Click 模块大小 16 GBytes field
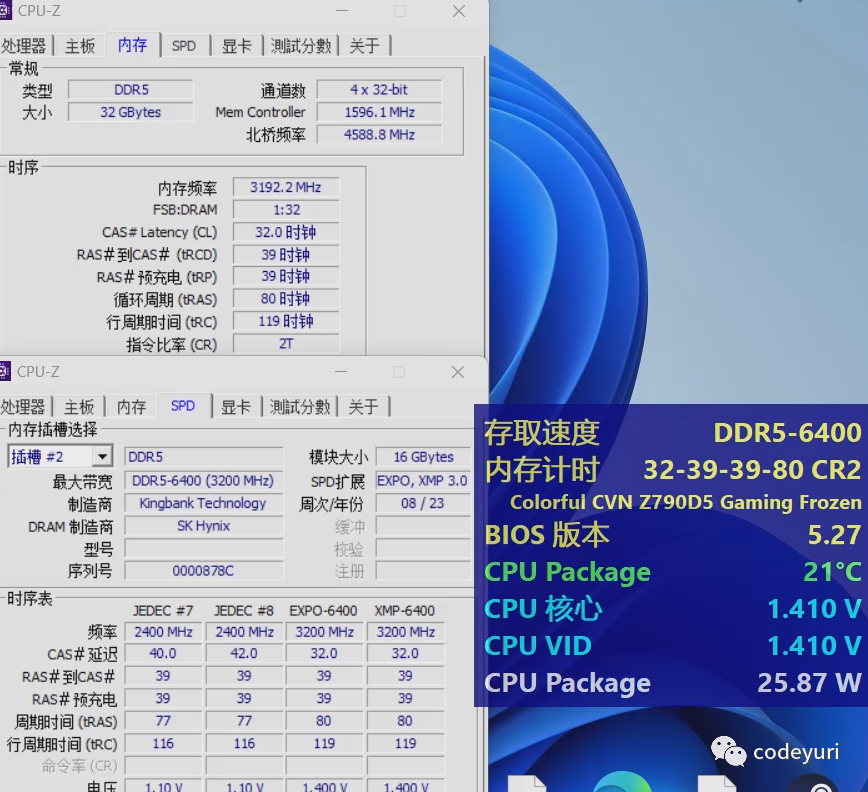The width and height of the screenshot is (868, 792). point(423,457)
